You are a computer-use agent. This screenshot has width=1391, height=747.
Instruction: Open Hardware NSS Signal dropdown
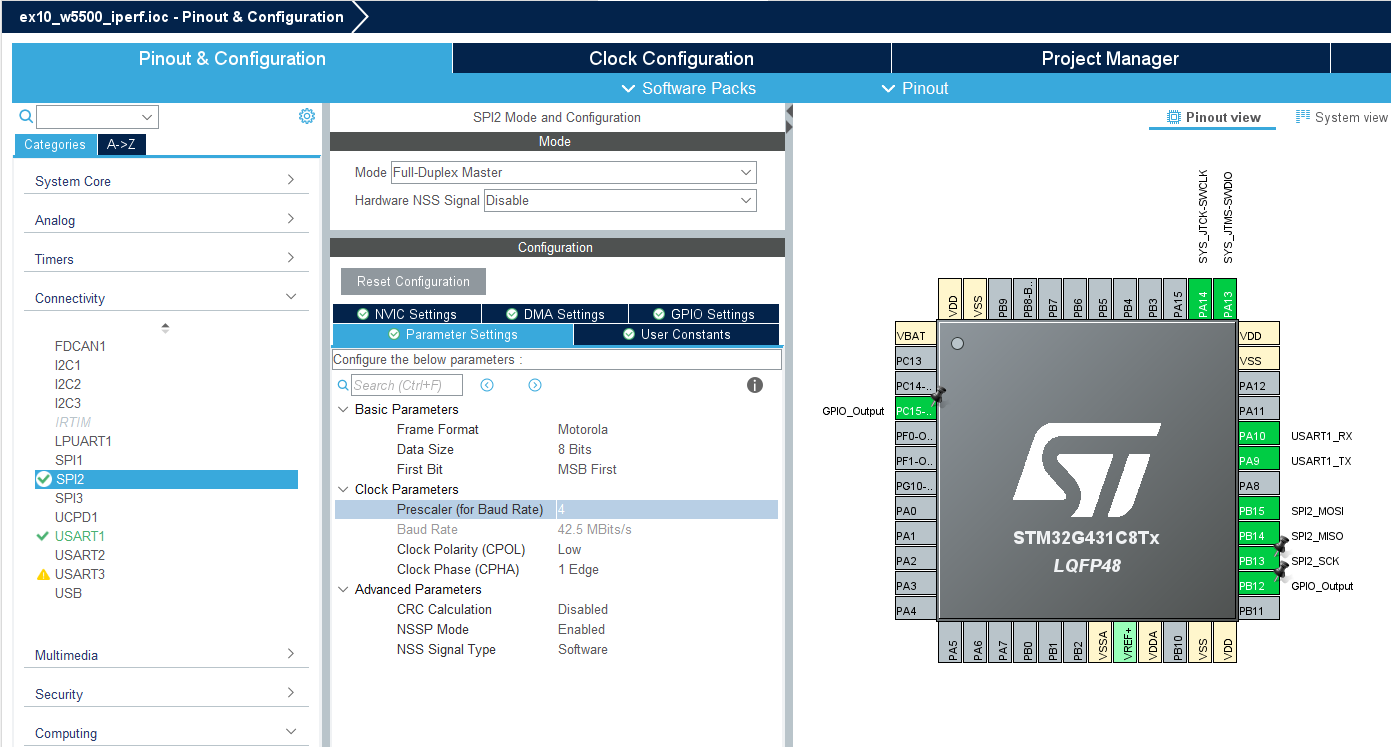620,201
